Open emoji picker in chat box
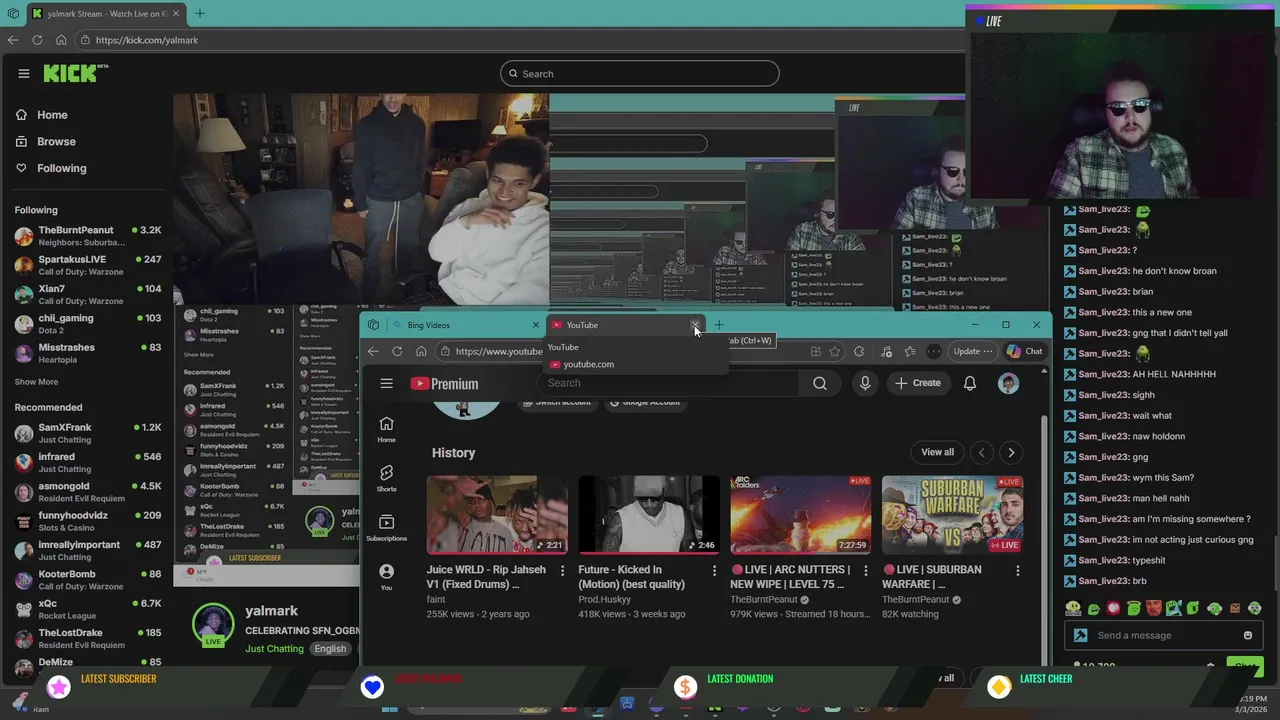Image resolution: width=1280 pixels, height=720 pixels. click(x=1248, y=635)
